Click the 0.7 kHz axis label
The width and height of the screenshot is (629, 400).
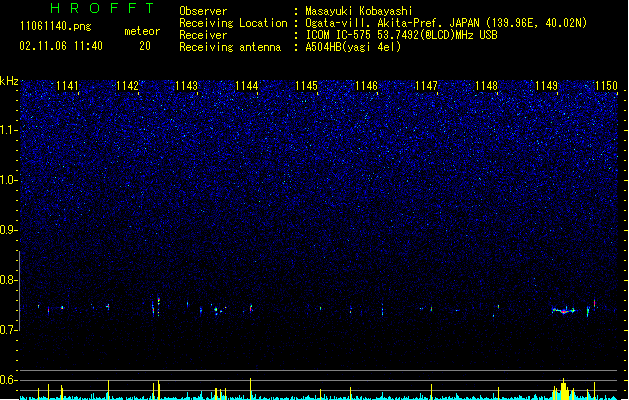[x=9, y=330]
